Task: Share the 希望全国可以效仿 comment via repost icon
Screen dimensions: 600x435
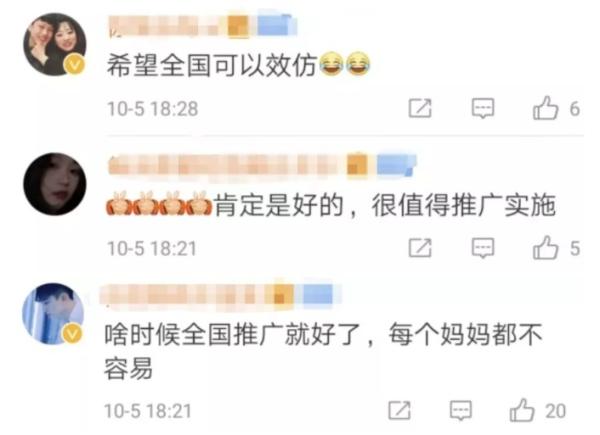Action: pos(420,108)
